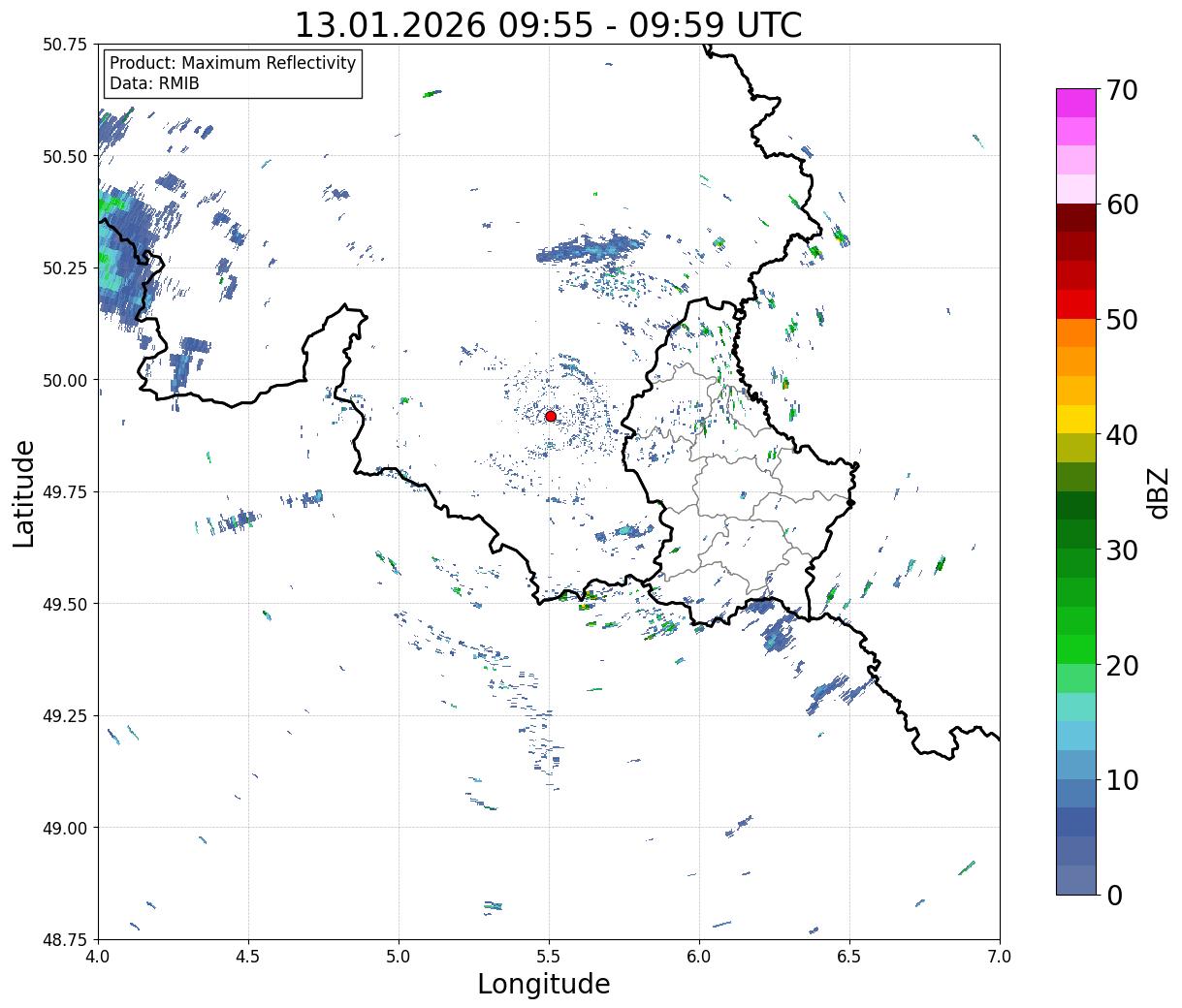This screenshot has width=1182, height=1008.
Task: Click the 'dBZ' colorbar label
Action: tap(1158, 492)
